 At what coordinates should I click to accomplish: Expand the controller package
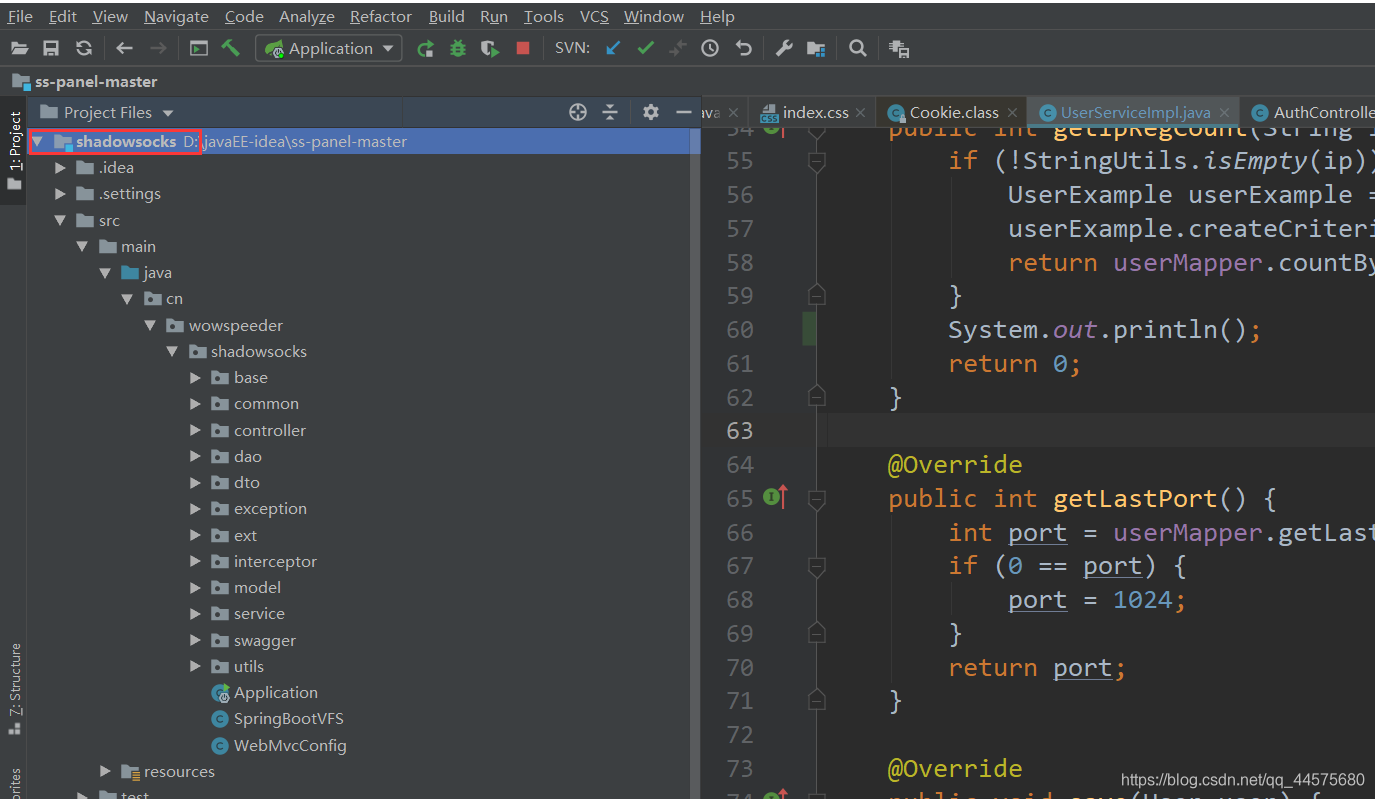click(x=195, y=430)
